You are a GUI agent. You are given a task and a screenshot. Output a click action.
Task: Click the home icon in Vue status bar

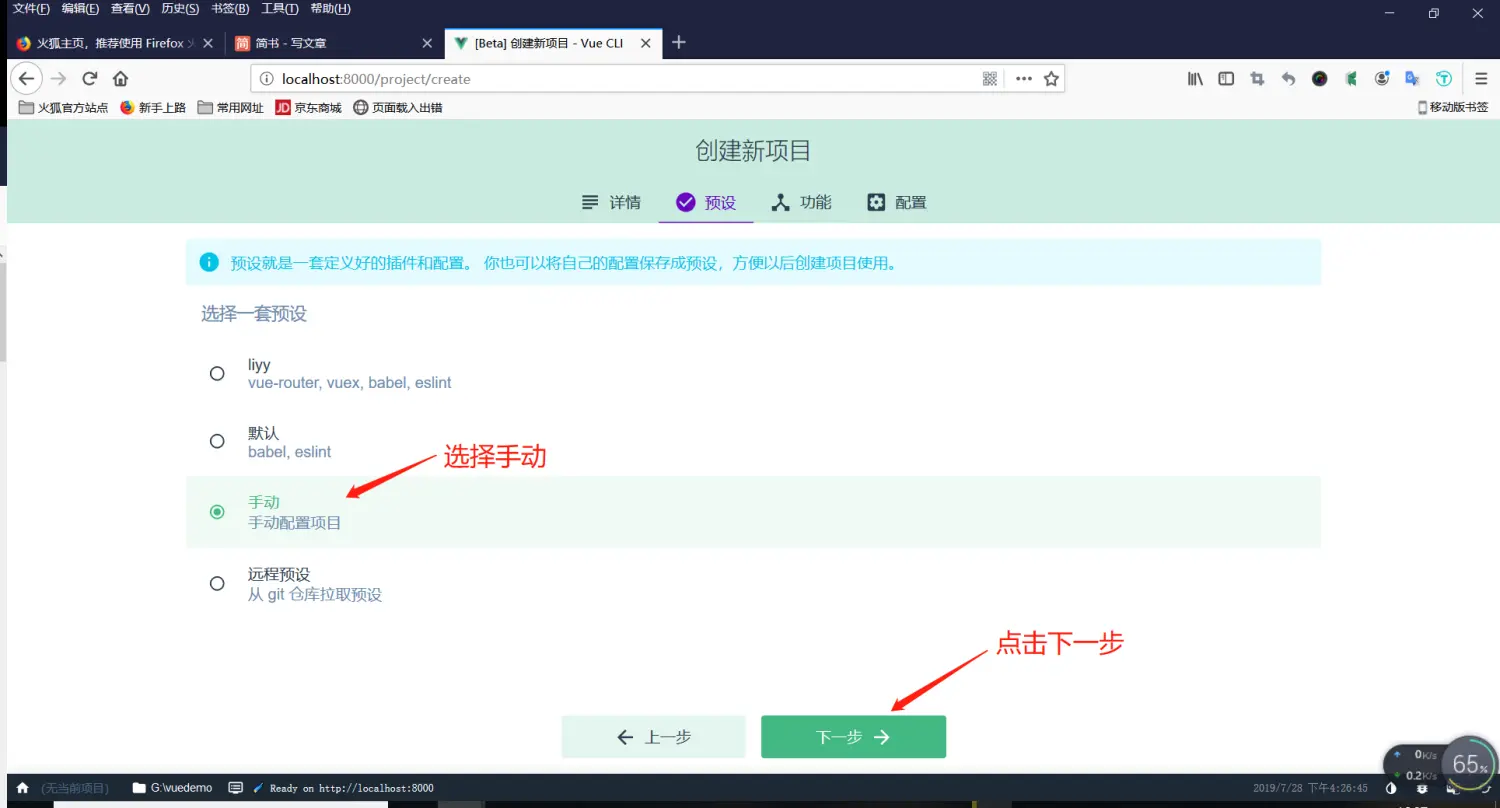click(23, 788)
